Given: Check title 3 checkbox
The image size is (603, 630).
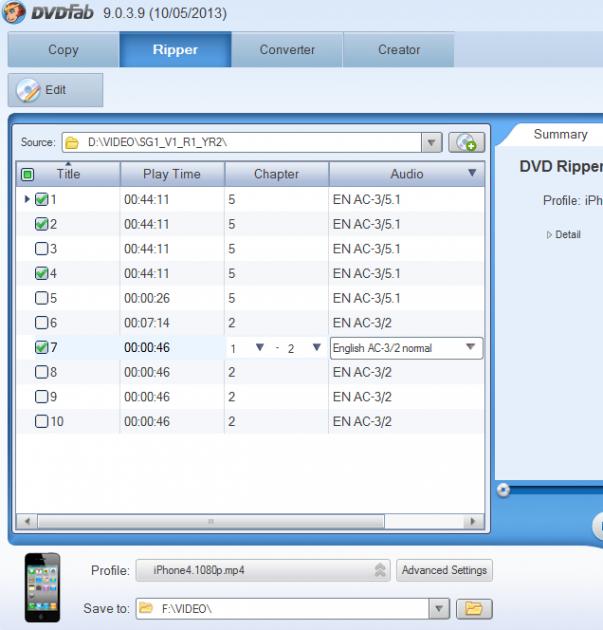Looking at the screenshot, I should pyautogui.click(x=41, y=249).
